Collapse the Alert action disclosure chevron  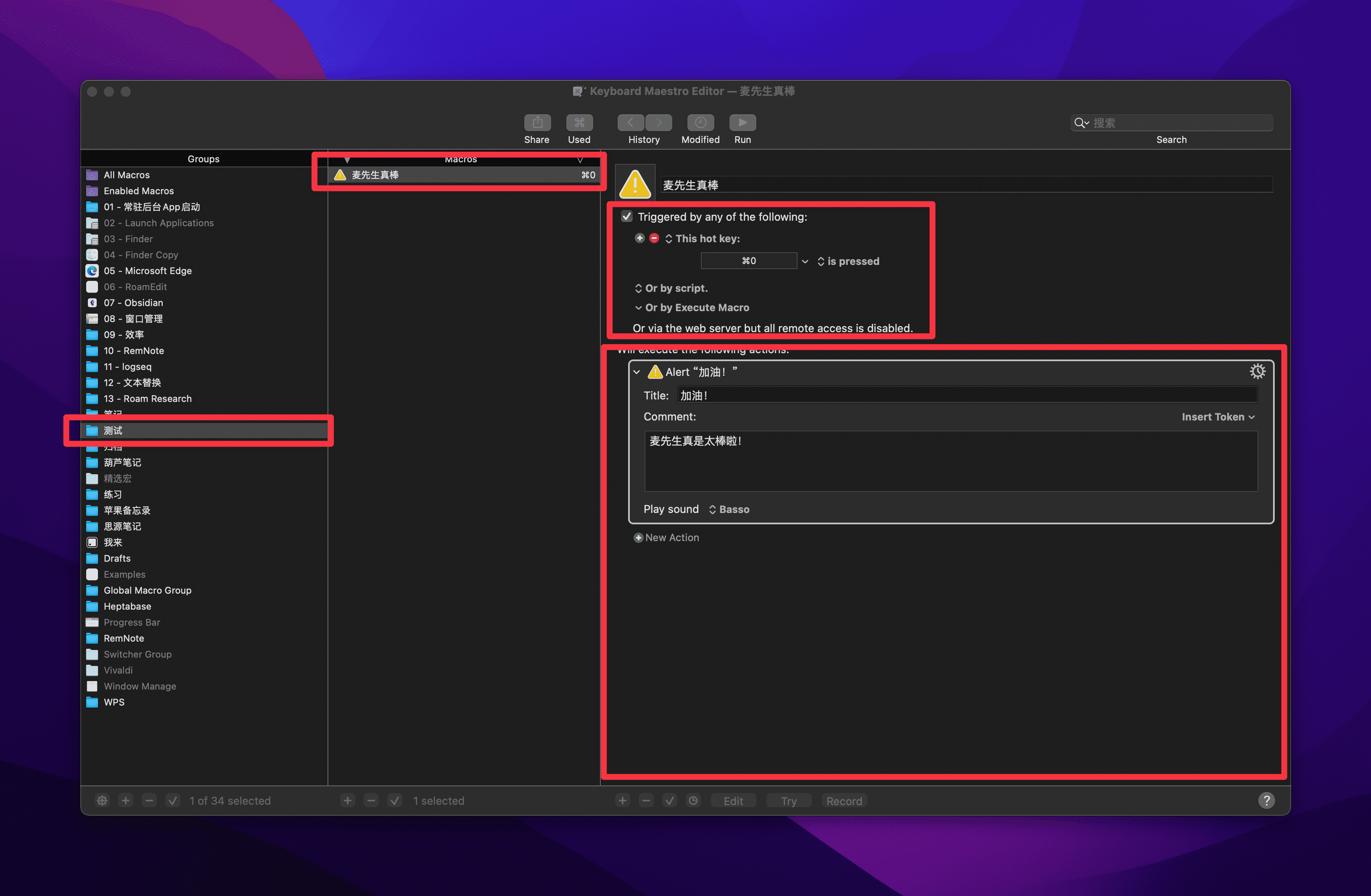(x=637, y=372)
